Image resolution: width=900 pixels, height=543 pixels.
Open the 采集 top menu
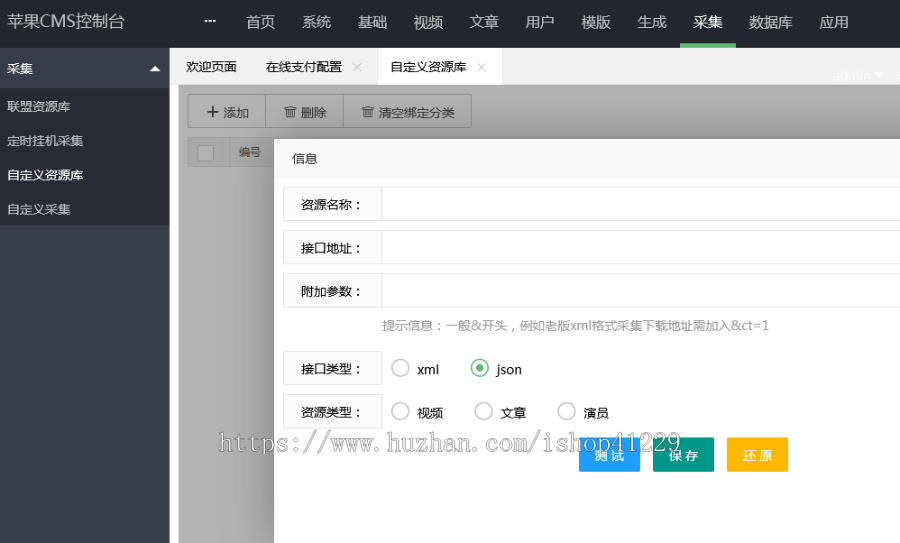tap(708, 22)
